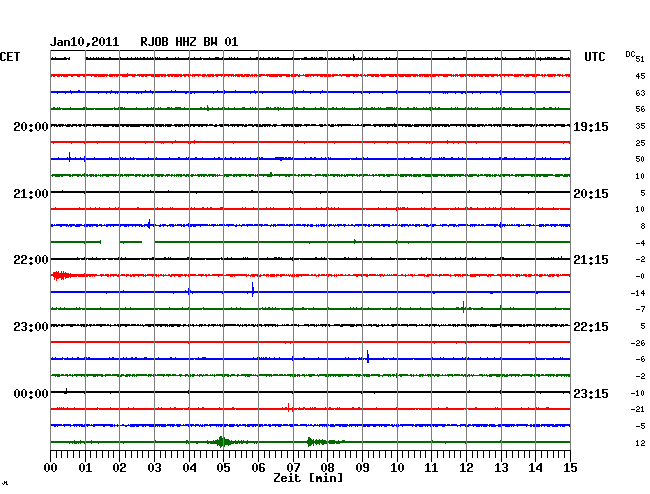Select the 22:00 CET time label

coord(31,260)
